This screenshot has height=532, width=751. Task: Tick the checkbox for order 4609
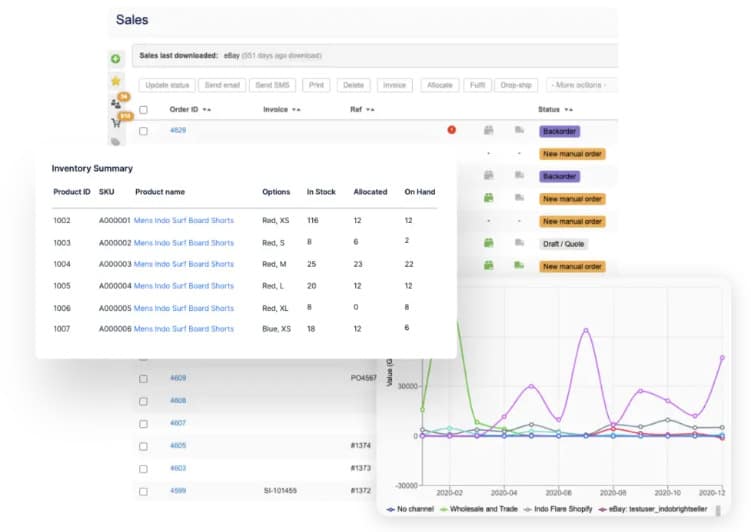pyautogui.click(x=143, y=379)
